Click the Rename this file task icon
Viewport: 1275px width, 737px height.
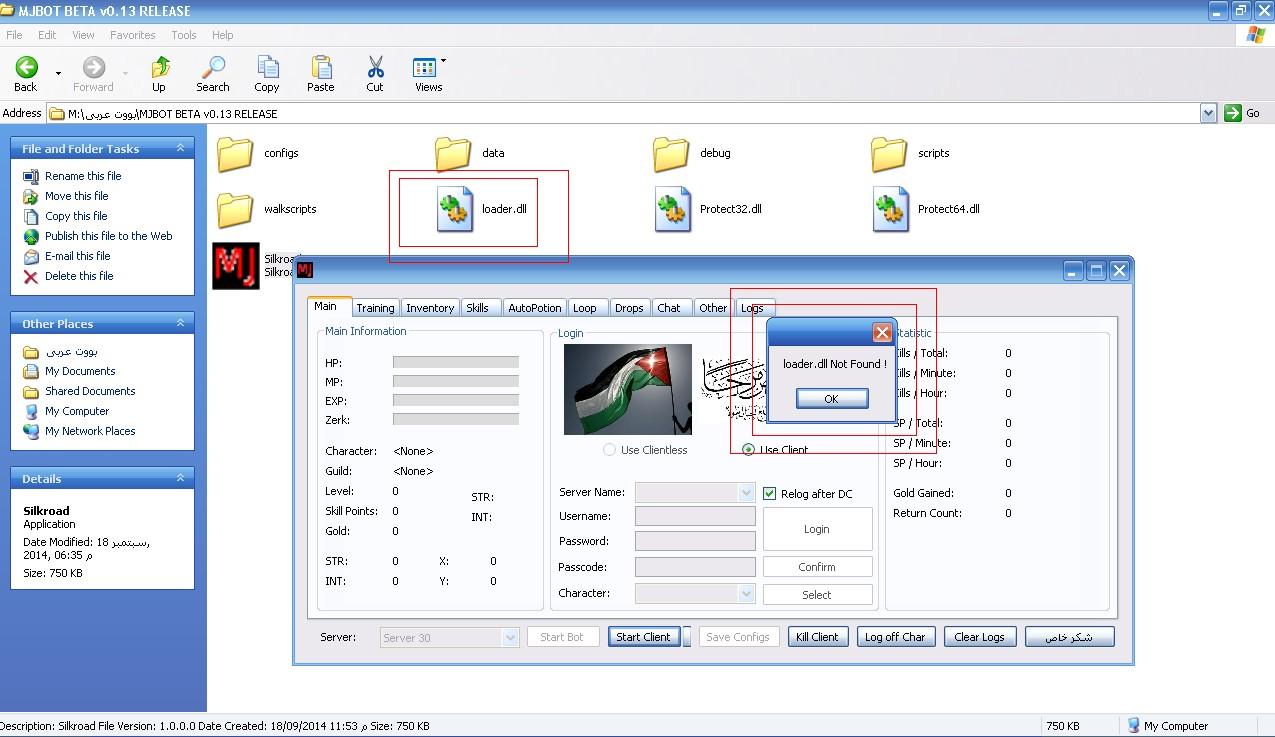click(31, 176)
